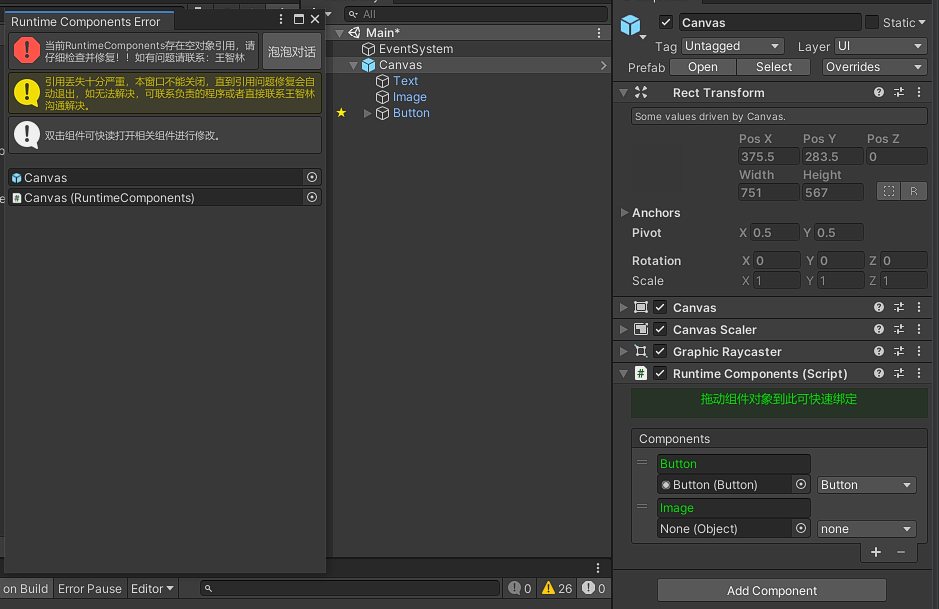Open Graphic Raycaster help reference
This screenshot has height=609, width=939.
879,352
